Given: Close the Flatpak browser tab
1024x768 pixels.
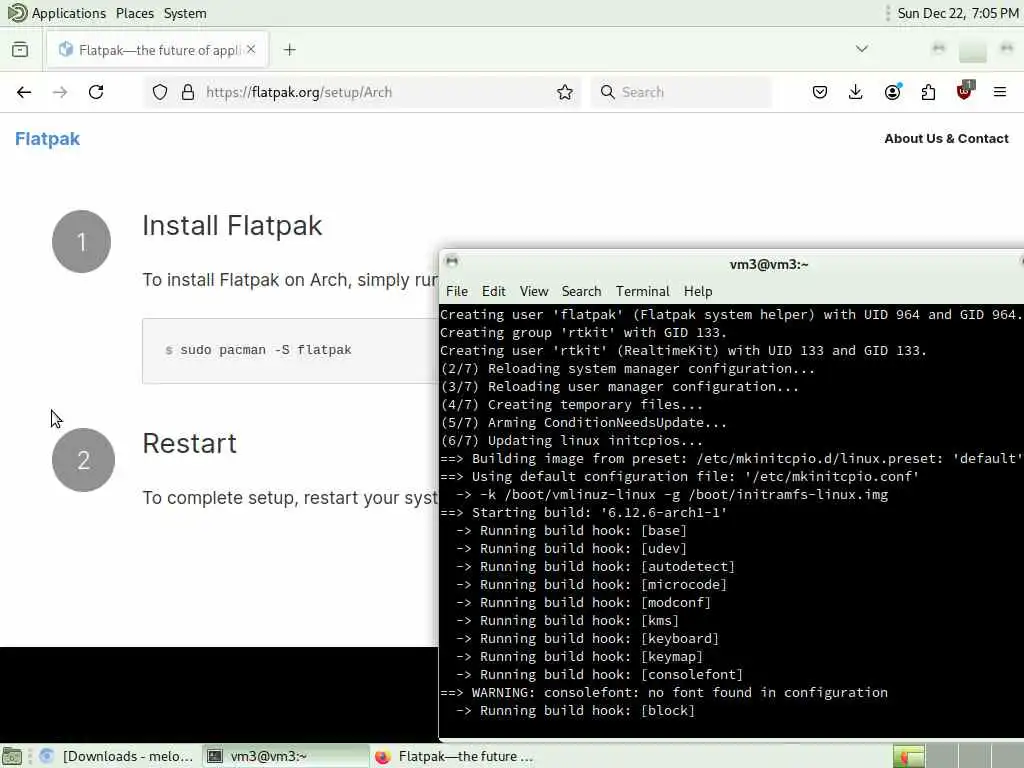Looking at the screenshot, I should coord(251,49).
